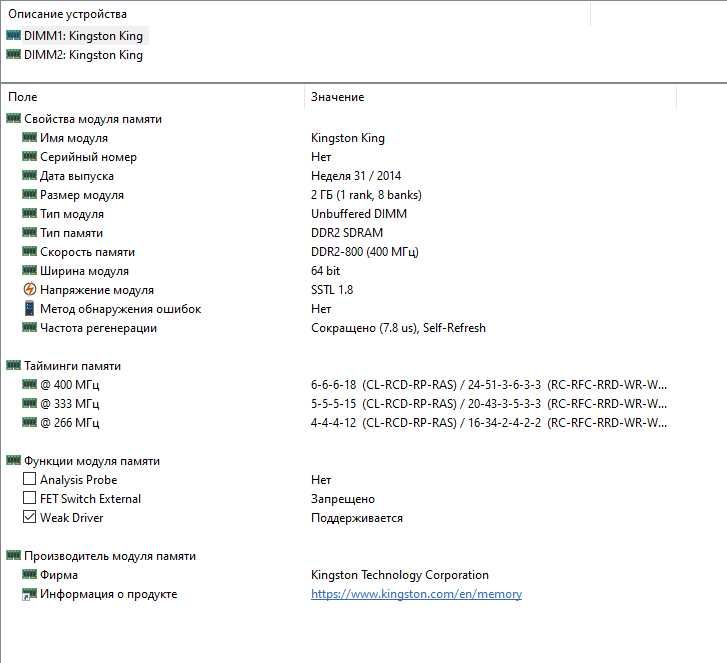Toggle the FET Switch External checkbox

(x=29, y=498)
